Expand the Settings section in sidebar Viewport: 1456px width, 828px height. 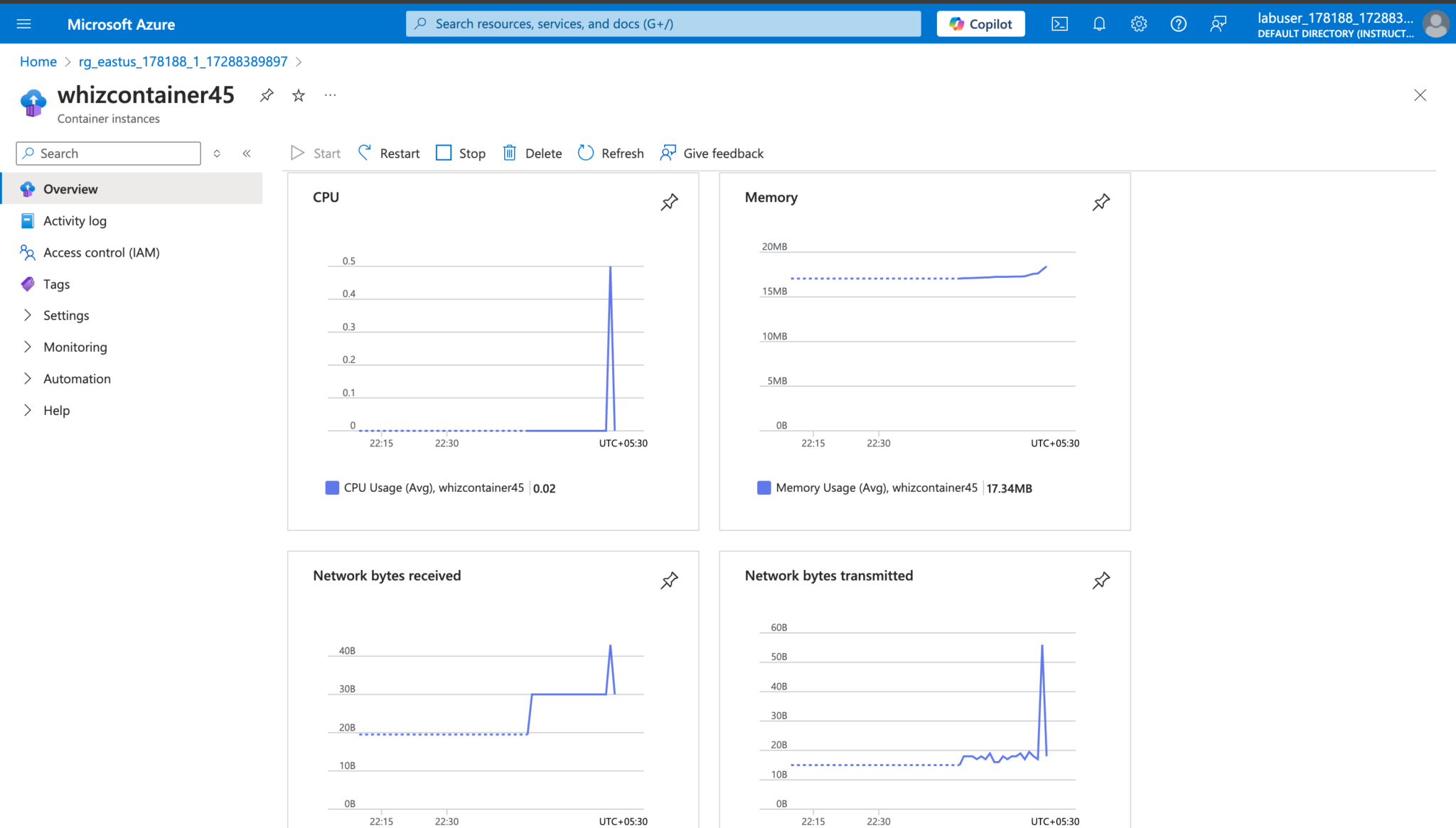coord(66,315)
